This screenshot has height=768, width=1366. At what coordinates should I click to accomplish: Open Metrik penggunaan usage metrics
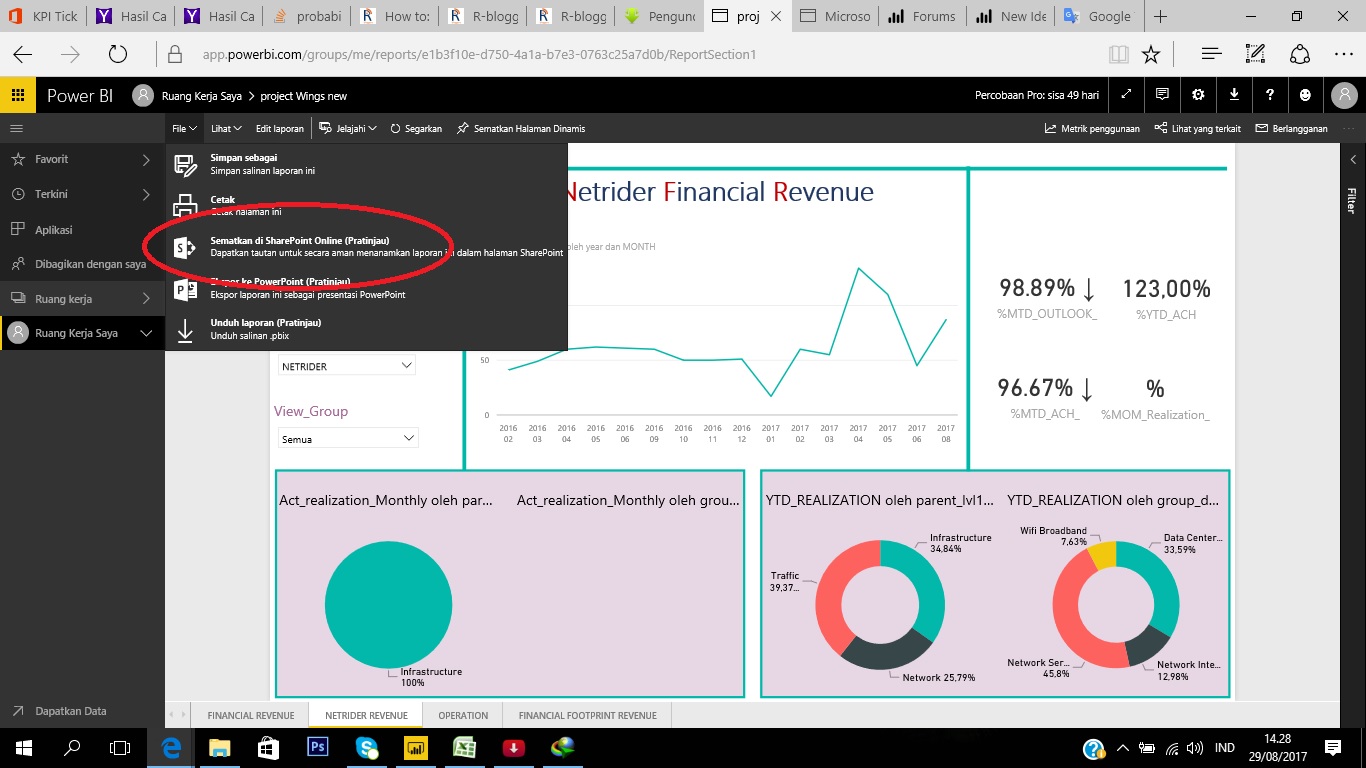[x=1092, y=128]
